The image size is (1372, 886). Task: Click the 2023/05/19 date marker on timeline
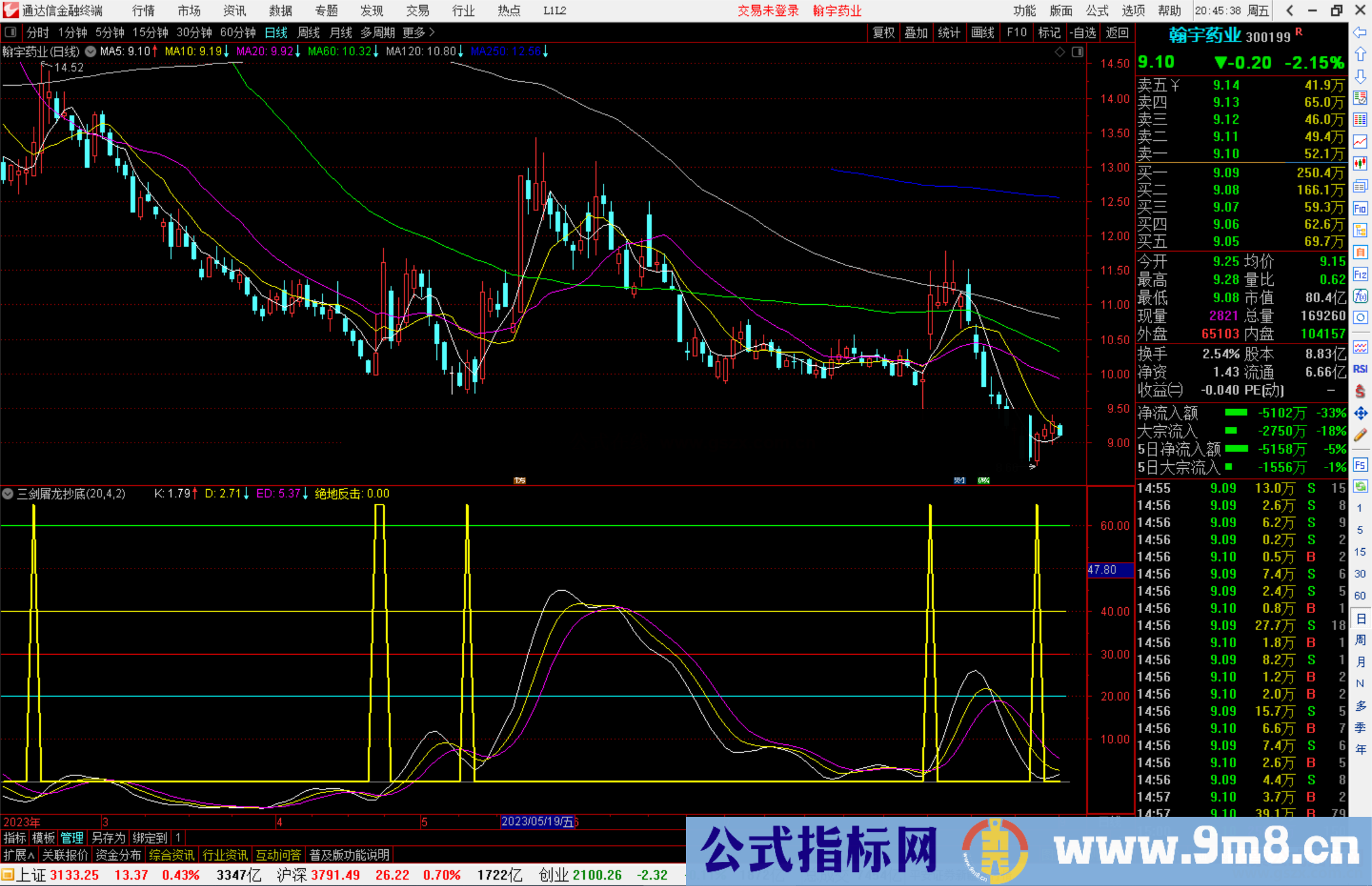click(538, 822)
